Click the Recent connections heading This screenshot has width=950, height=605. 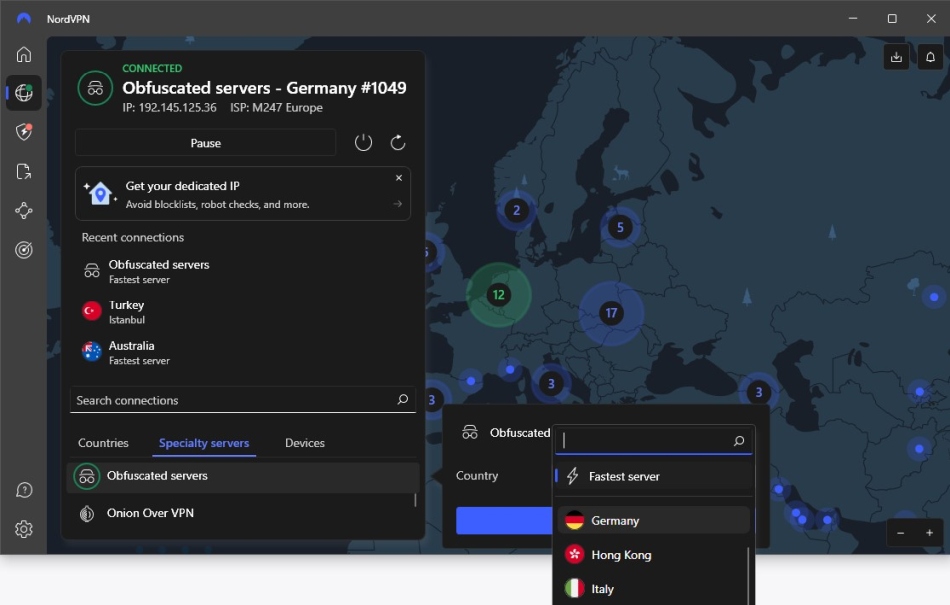133,237
